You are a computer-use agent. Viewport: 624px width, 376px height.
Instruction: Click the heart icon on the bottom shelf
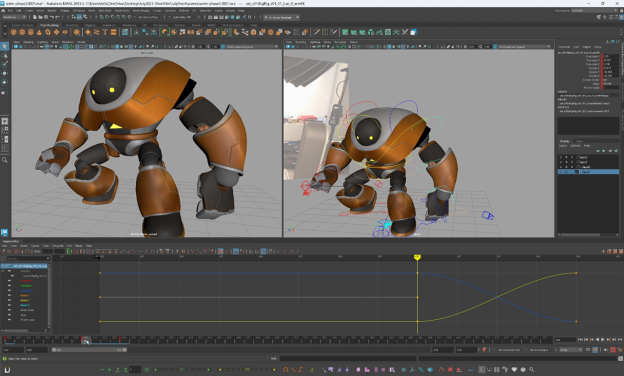point(514,370)
